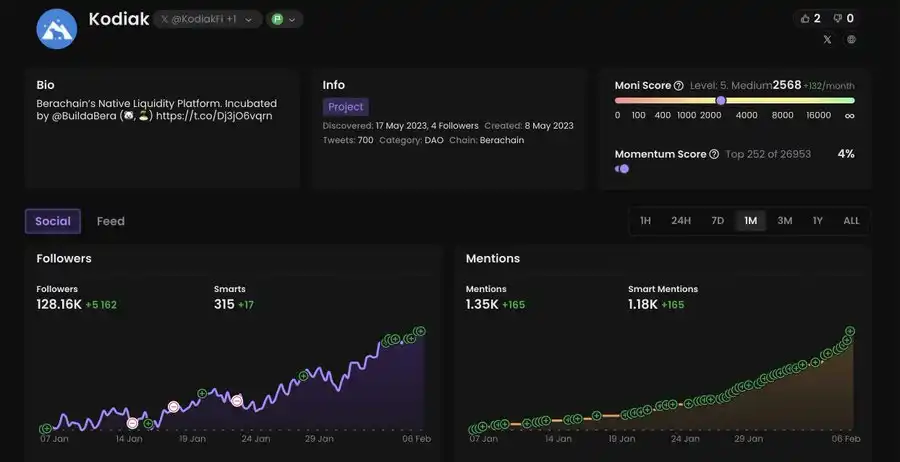Click the last marker on Mentions chart
Screen dimensions: 900x462
point(850,331)
